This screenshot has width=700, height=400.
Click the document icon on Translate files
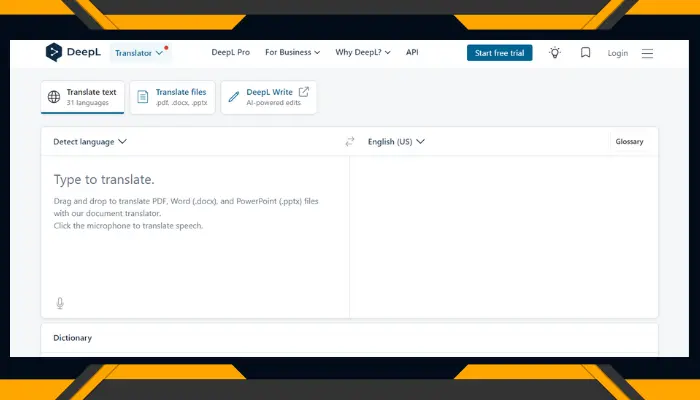[x=142, y=97]
